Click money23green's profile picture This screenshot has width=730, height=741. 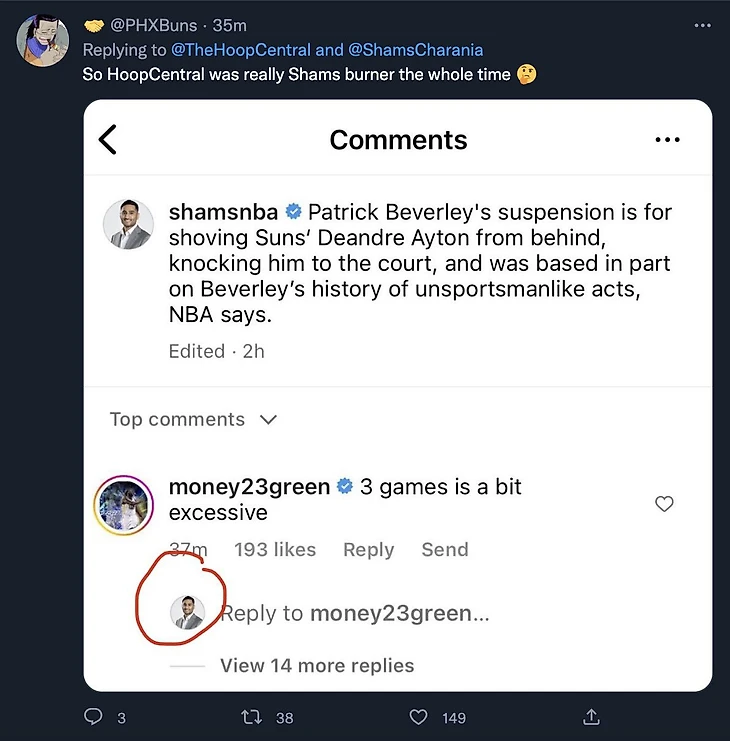pyautogui.click(x=122, y=505)
